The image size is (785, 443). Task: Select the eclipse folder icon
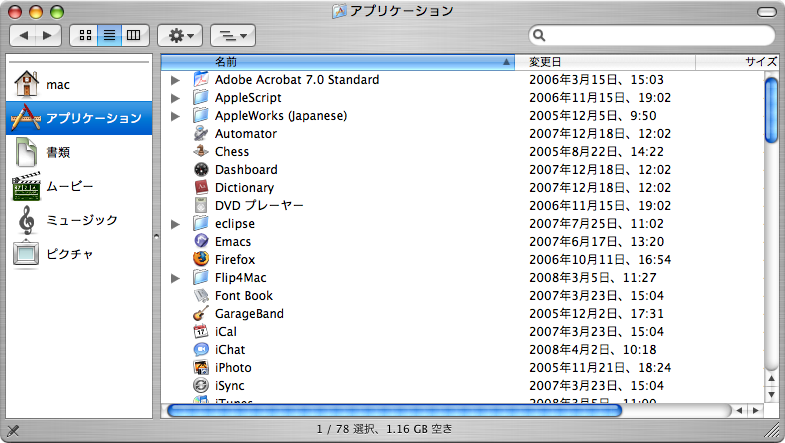tap(201, 223)
